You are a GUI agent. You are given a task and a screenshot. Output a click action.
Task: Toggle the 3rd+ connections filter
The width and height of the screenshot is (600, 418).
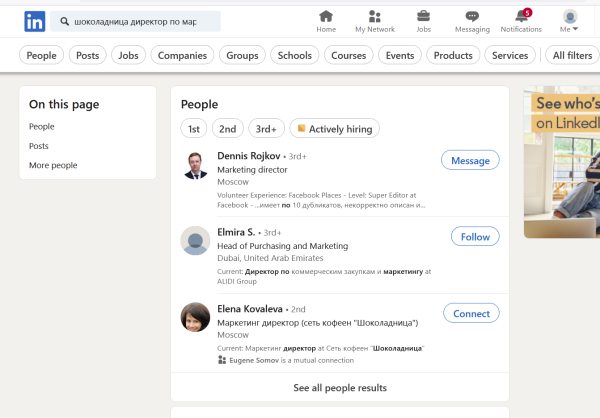pos(266,128)
